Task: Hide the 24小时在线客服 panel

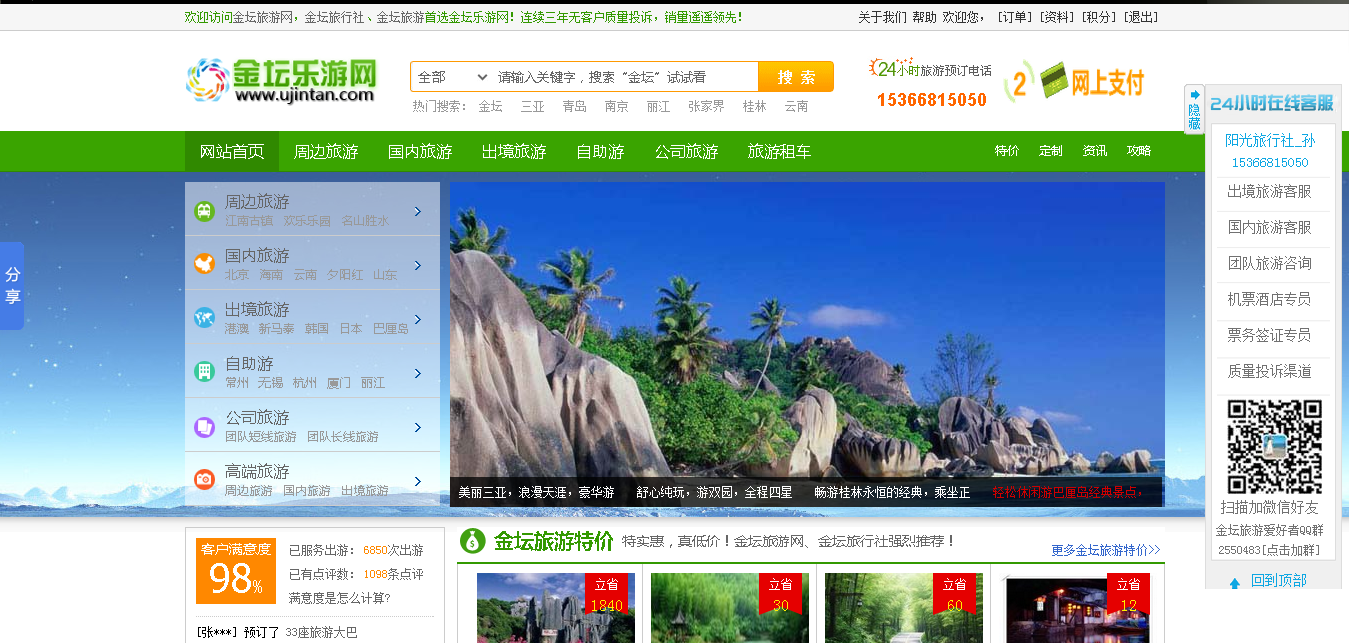Action: click(x=1194, y=109)
